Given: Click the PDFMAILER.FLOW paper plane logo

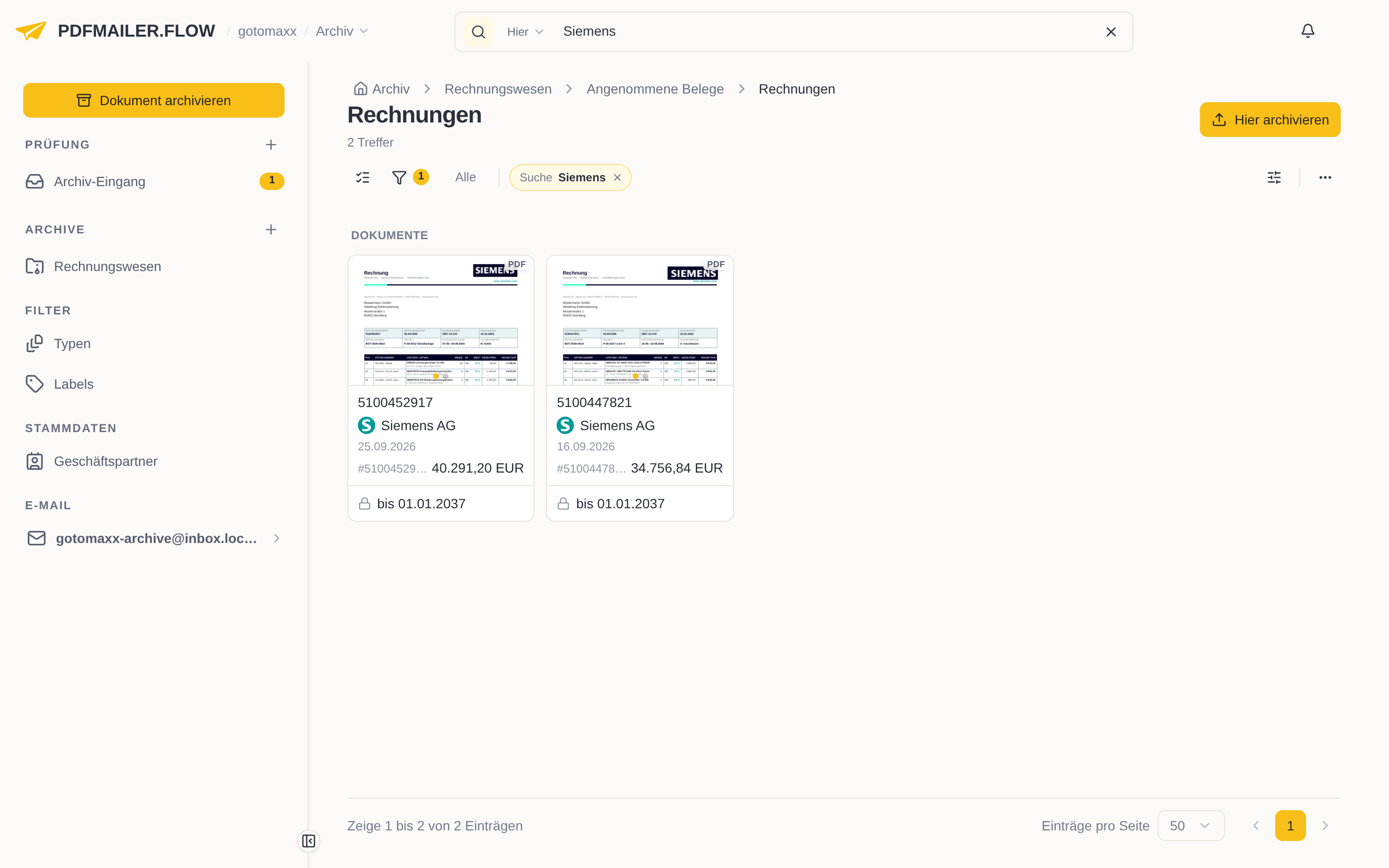Looking at the screenshot, I should tap(31, 31).
